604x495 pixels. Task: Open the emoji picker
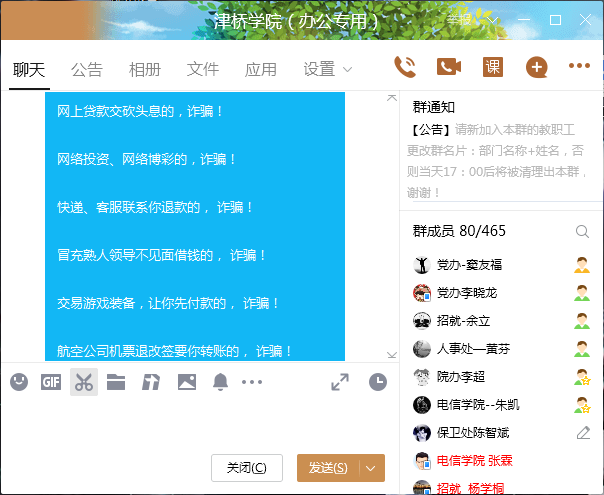tap(19, 382)
